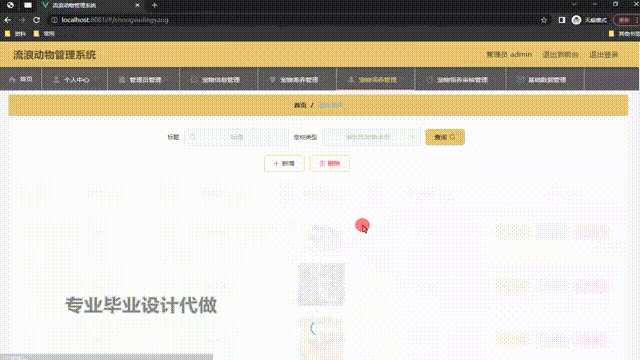The image size is (640, 360).
Task: Click the horizontal scrollbar at page bottom
Action: tap(107, 357)
